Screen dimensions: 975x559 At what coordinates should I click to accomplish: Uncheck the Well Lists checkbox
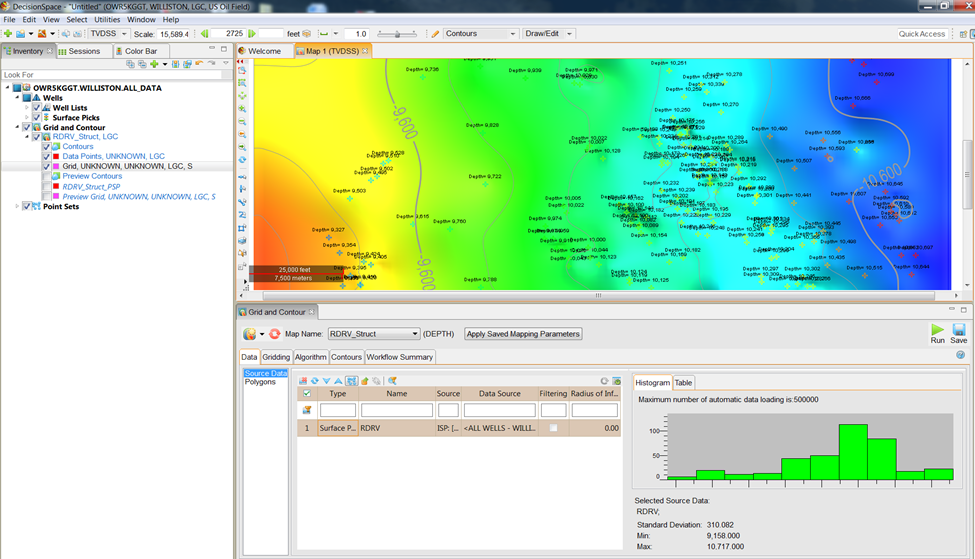[x=37, y=108]
